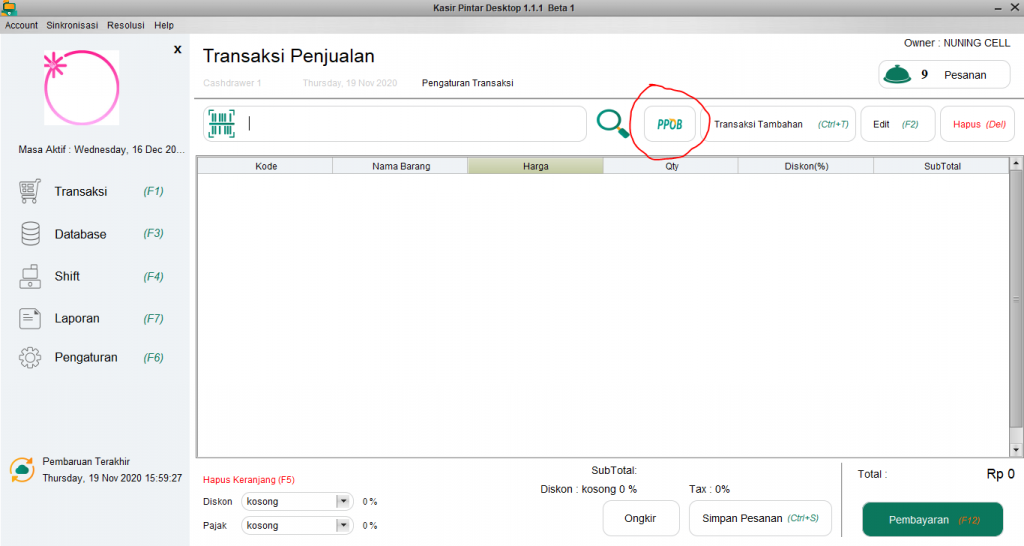Click the Hapus (Del) button

coord(978,124)
